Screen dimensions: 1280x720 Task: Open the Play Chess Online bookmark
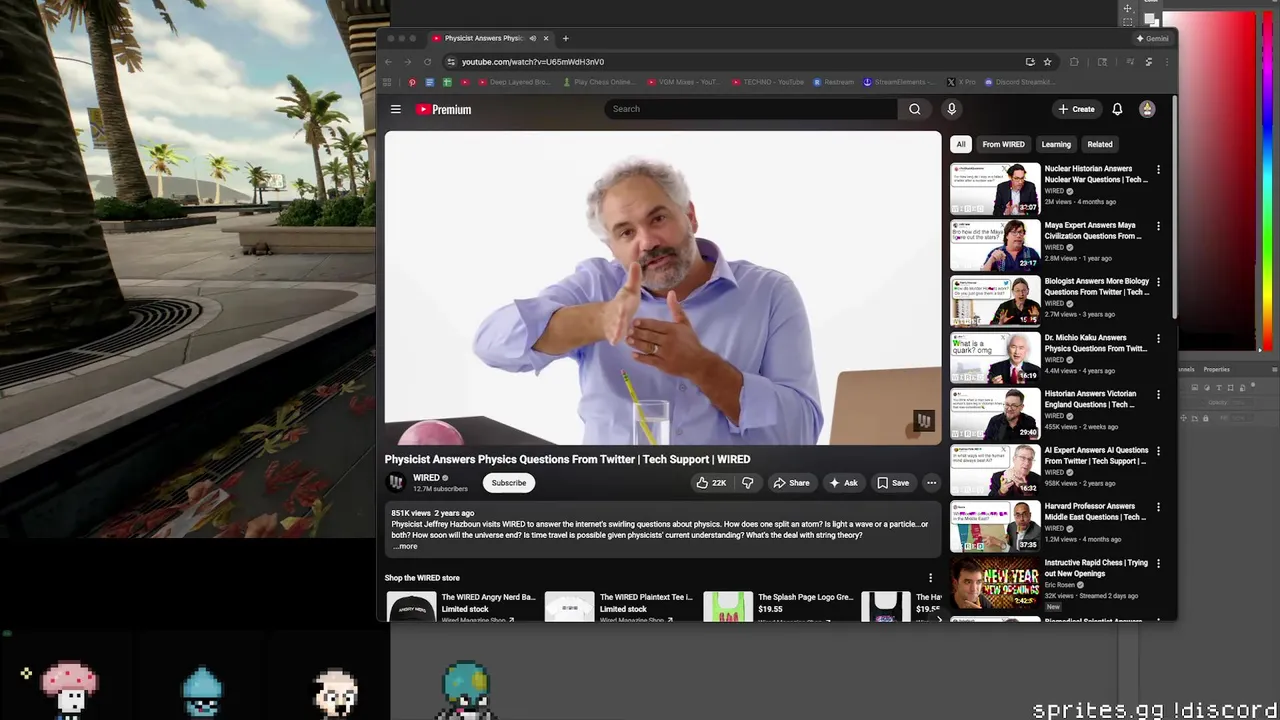click(599, 82)
